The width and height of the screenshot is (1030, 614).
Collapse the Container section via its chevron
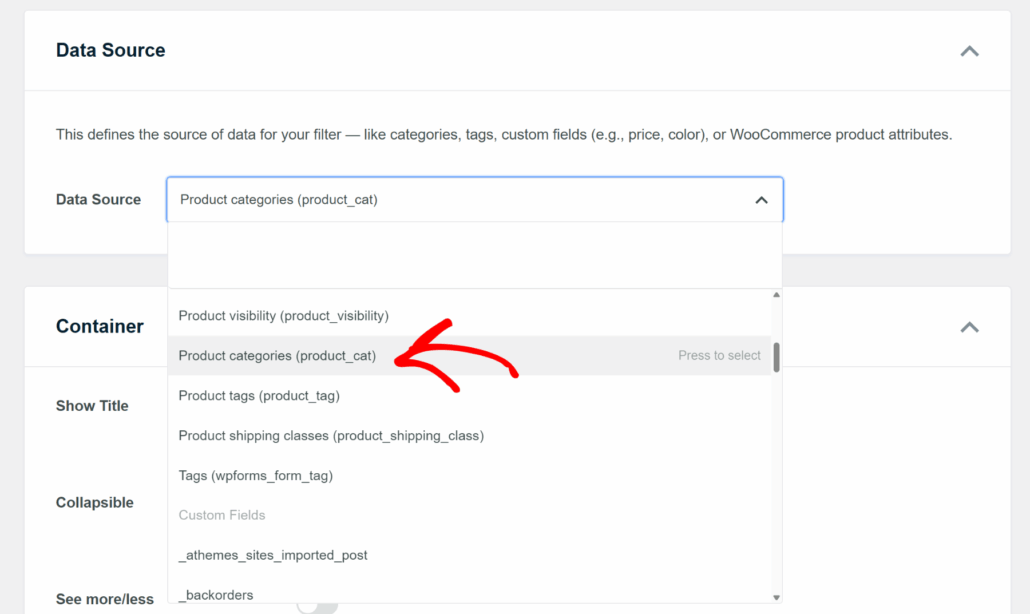[x=968, y=326]
